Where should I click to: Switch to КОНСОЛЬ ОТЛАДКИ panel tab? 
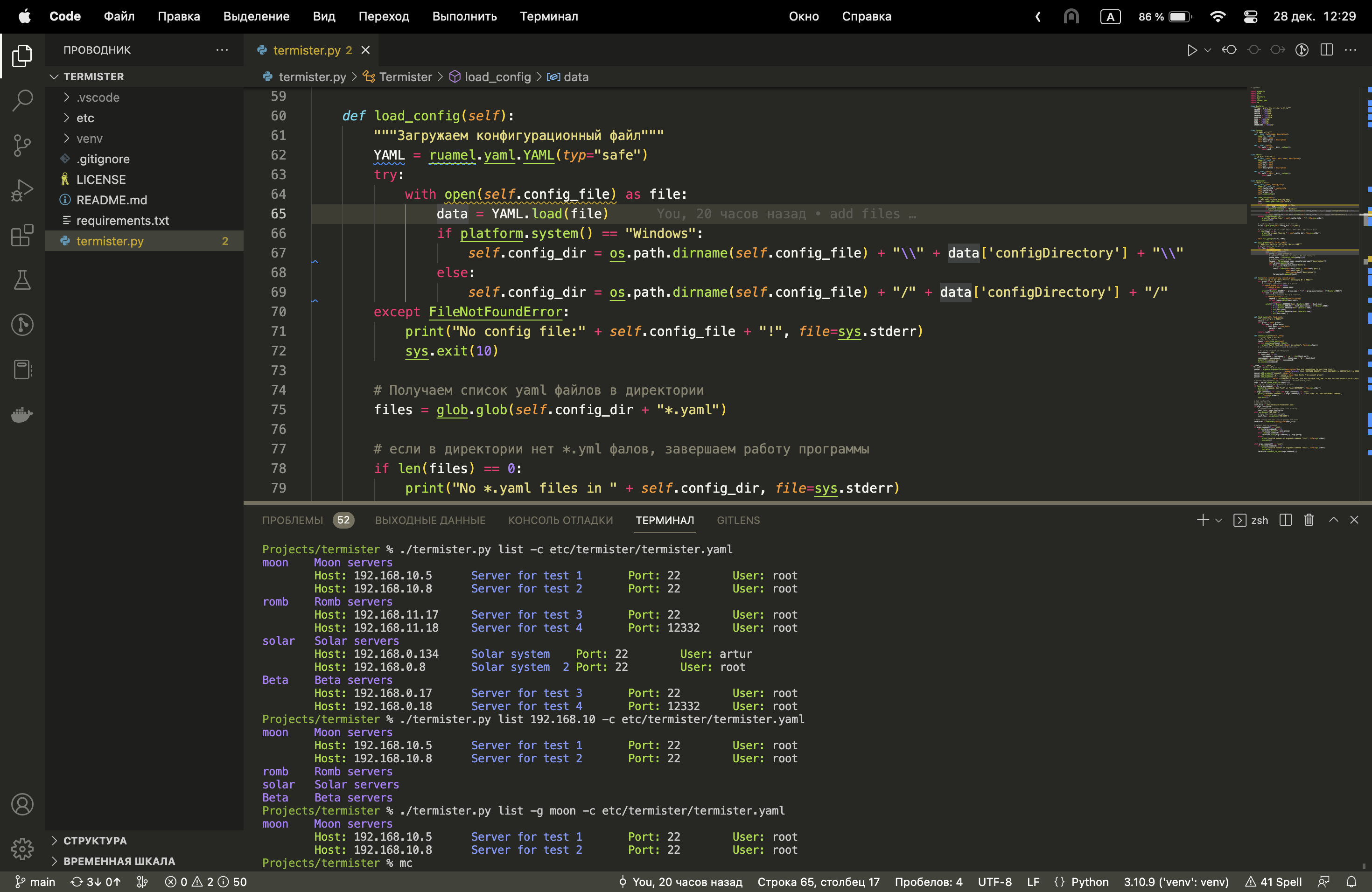point(560,520)
